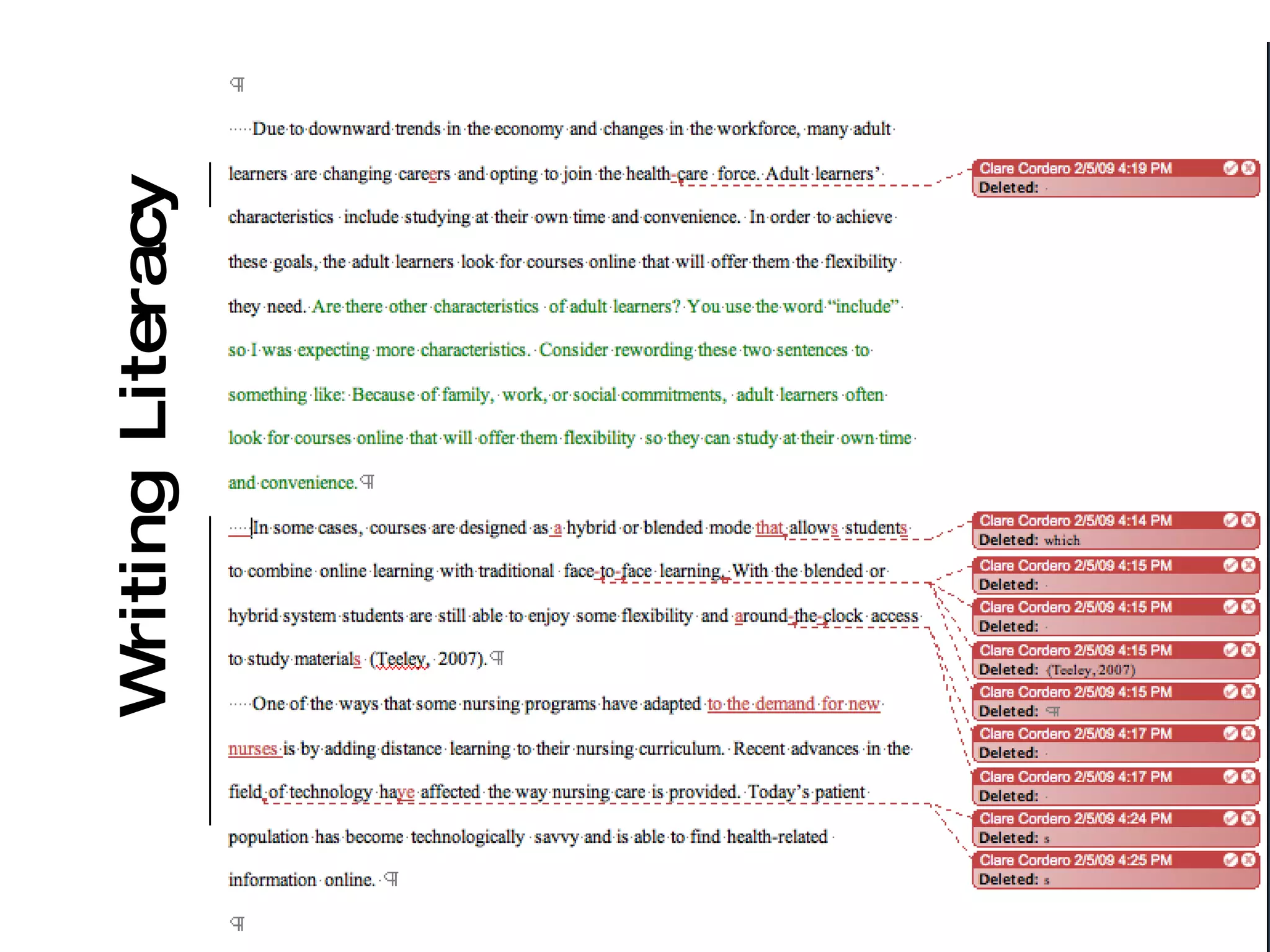Click the phrase 'face-to-face learning'

[642, 571]
